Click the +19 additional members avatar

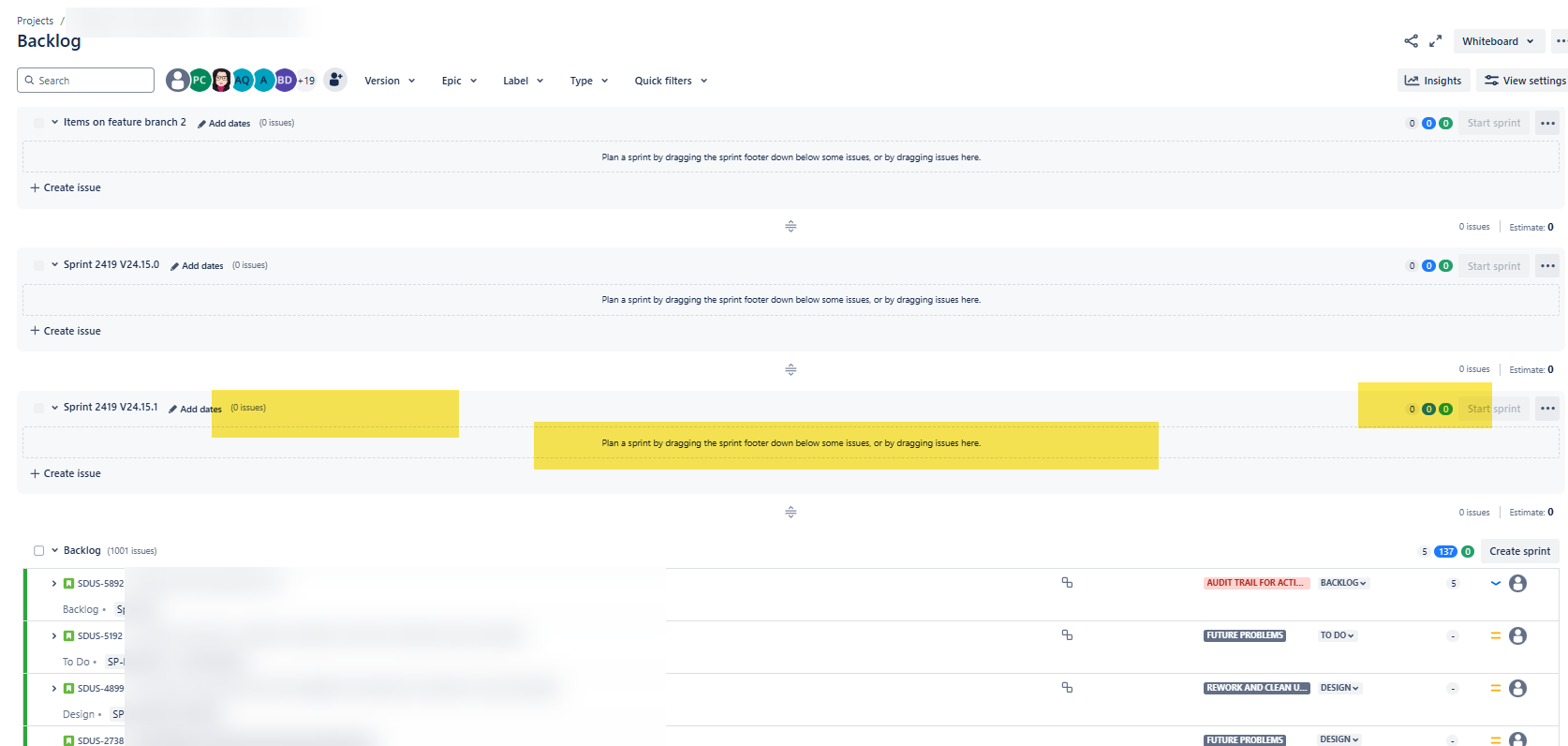coord(307,81)
